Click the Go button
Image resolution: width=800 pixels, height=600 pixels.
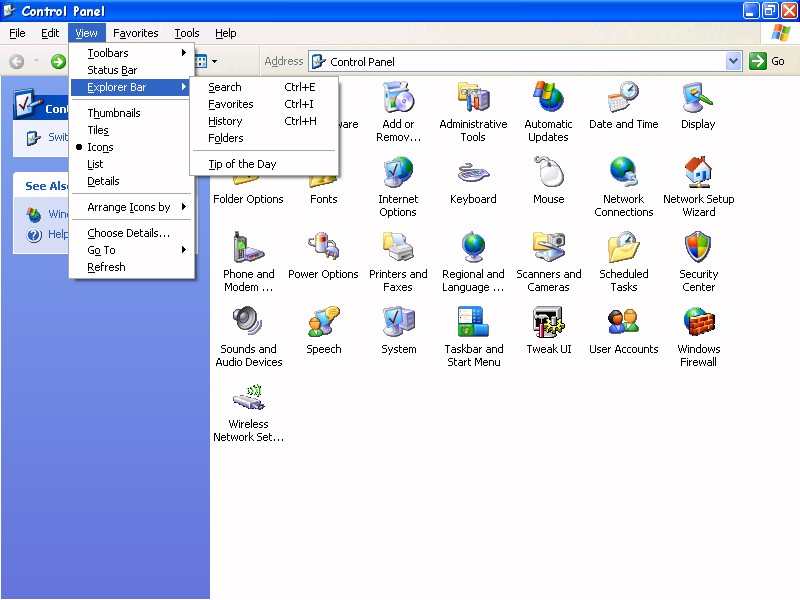click(767, 61)
